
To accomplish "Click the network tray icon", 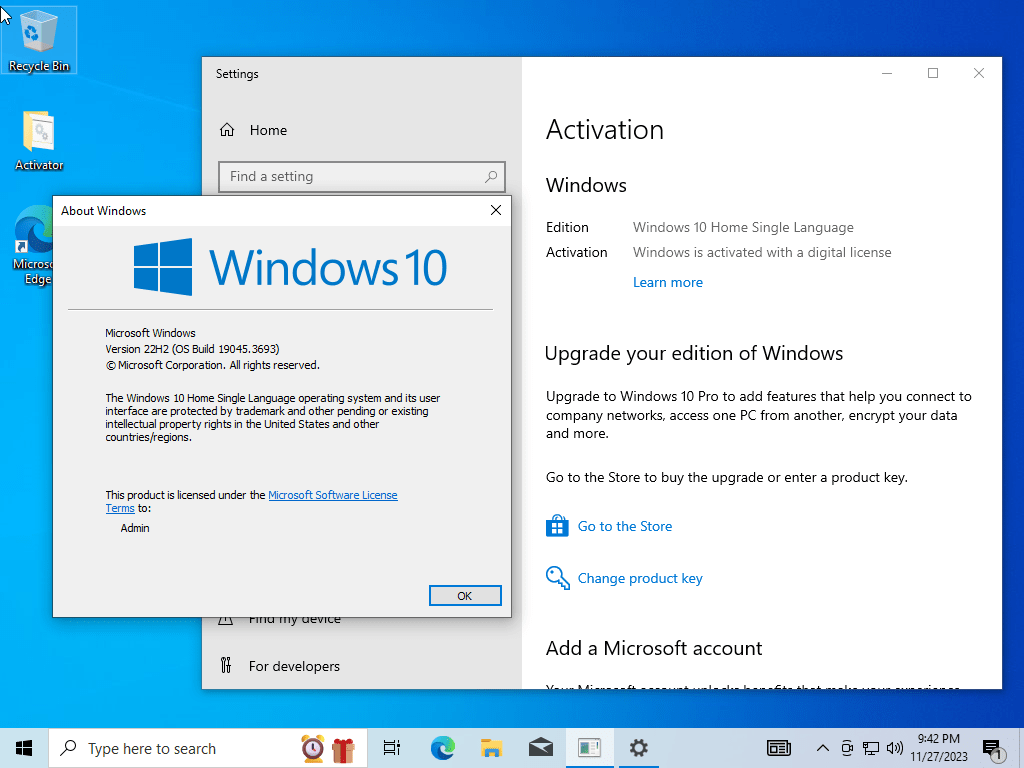I will pos(871,748).
